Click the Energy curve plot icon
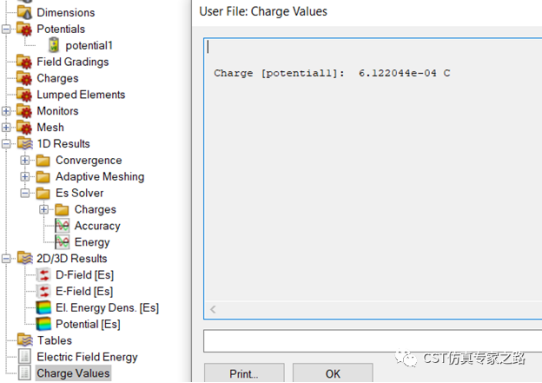Viewport: 542px width, 383px height. coord(62,242)
